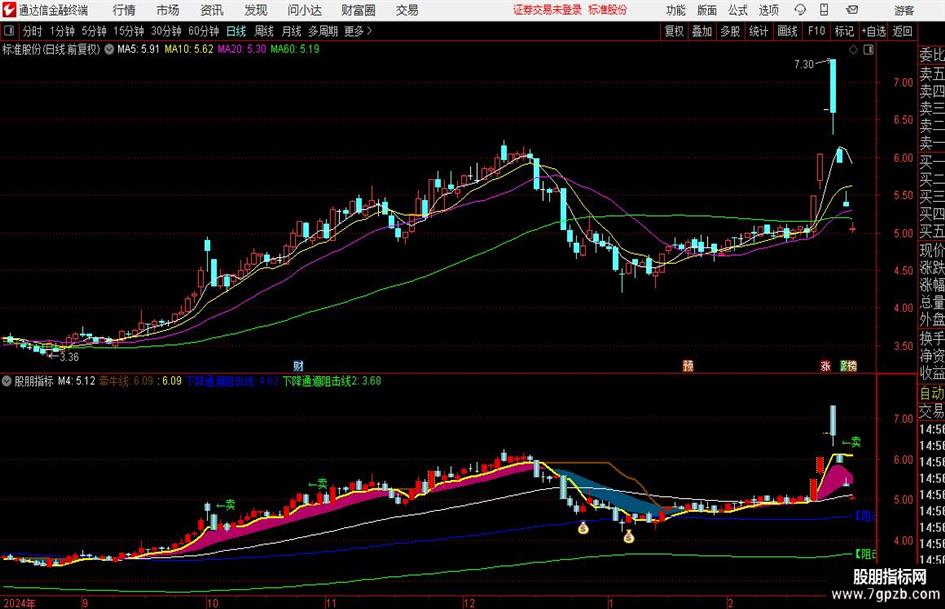Click the M4: 5.12 indicator value
945x609 pixels.
[x=77, y=381]
